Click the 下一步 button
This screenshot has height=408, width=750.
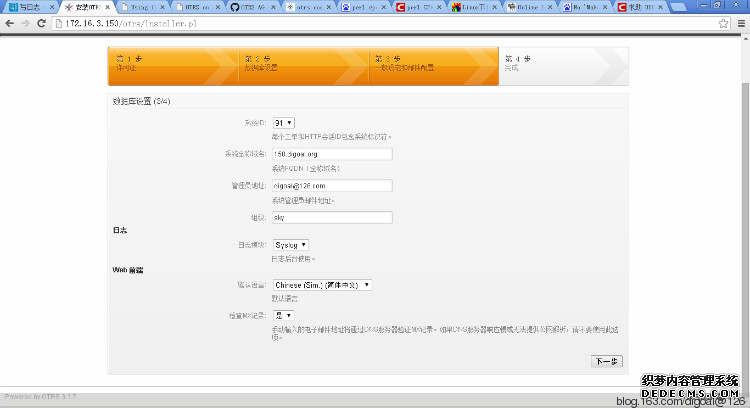click(x=607, y=362)
